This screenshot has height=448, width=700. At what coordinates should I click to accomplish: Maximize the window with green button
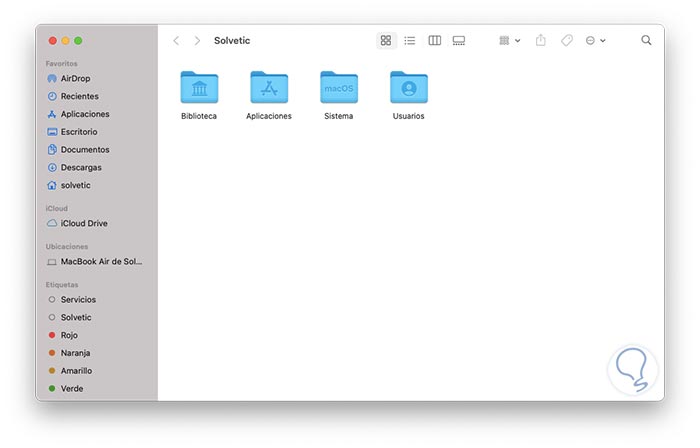78,41
